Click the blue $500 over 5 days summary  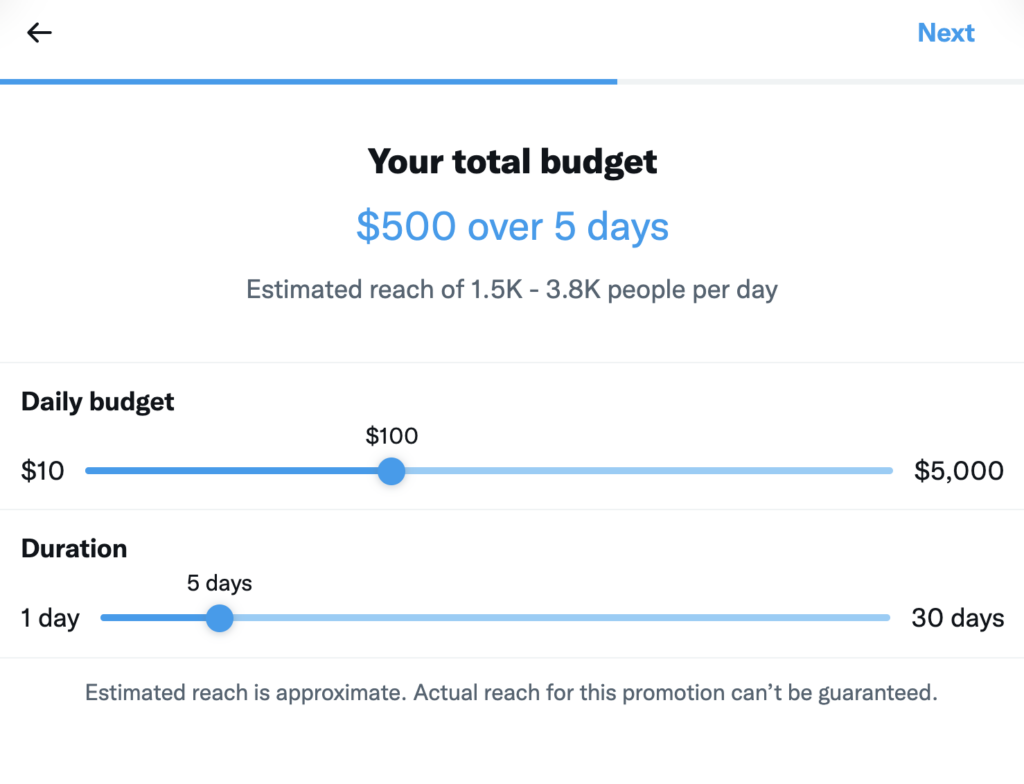[512, 227]
